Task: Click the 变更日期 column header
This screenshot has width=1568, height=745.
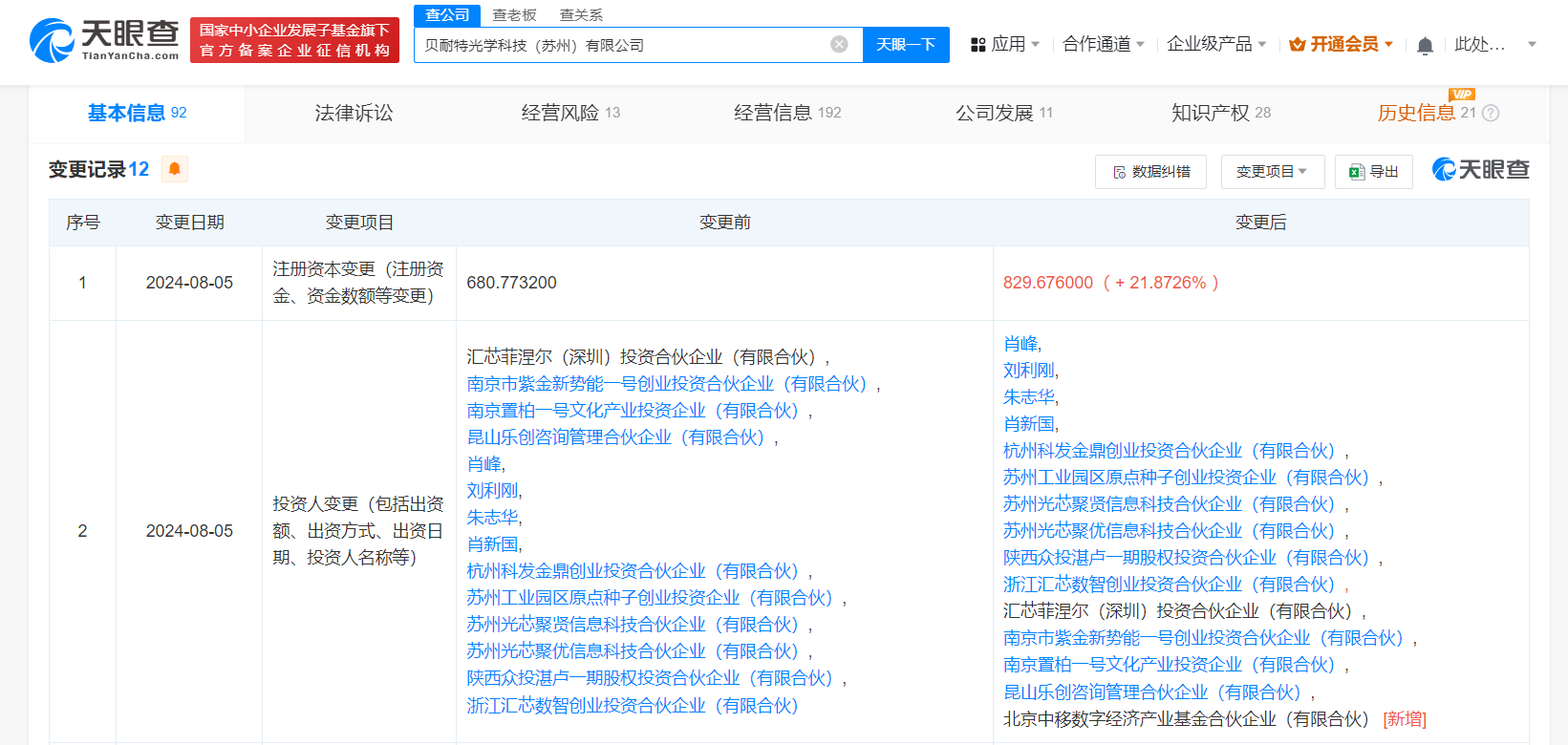Action: click(x=189, y=223)
